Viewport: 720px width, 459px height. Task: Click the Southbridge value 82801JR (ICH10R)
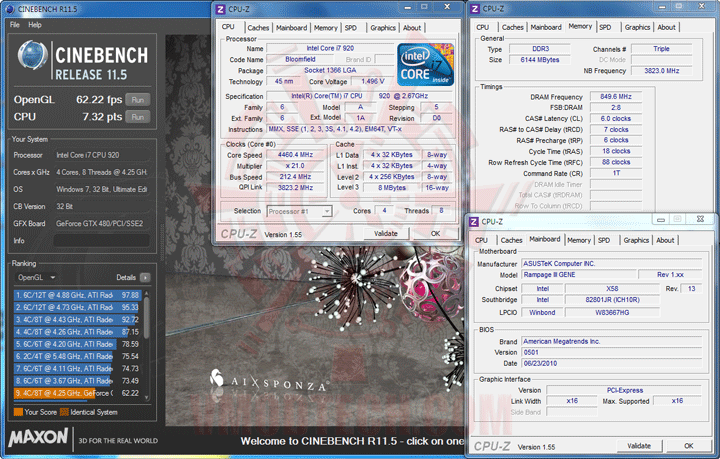click(x=612, y=300)
